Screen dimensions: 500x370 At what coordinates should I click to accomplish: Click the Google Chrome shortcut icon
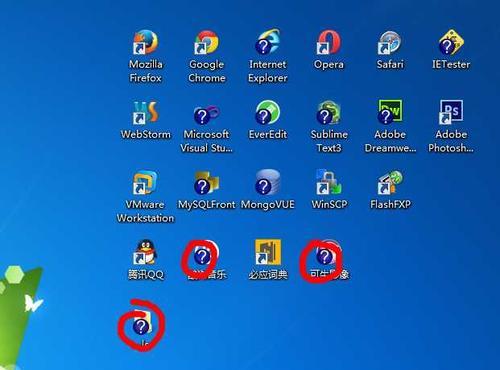point(207,42)
